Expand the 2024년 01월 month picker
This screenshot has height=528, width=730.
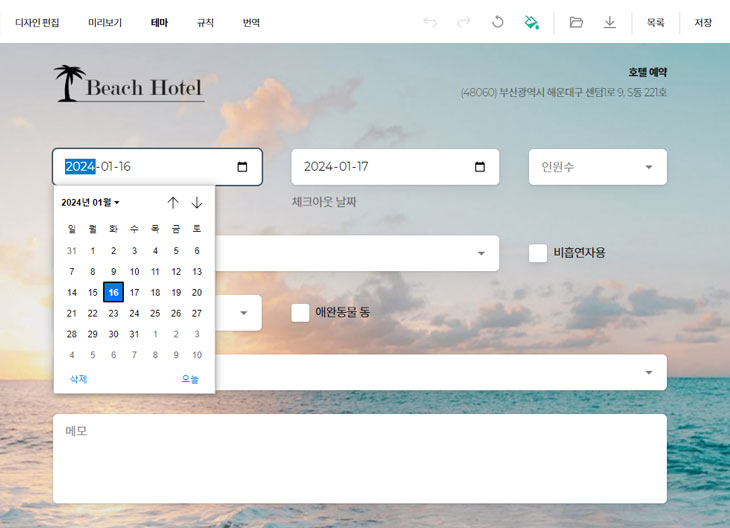coord(90,203)
